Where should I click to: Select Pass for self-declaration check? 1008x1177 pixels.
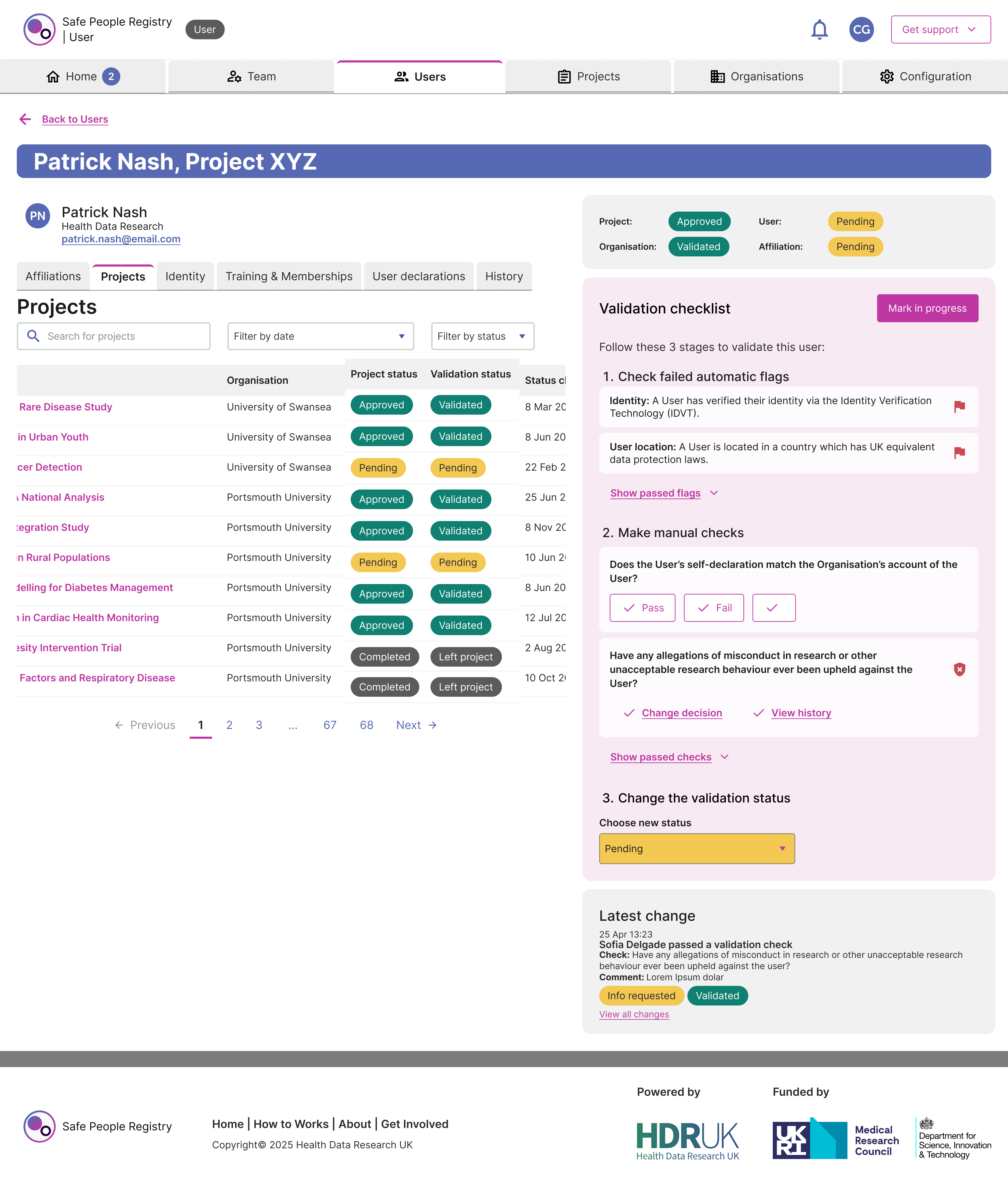[642, 608]
